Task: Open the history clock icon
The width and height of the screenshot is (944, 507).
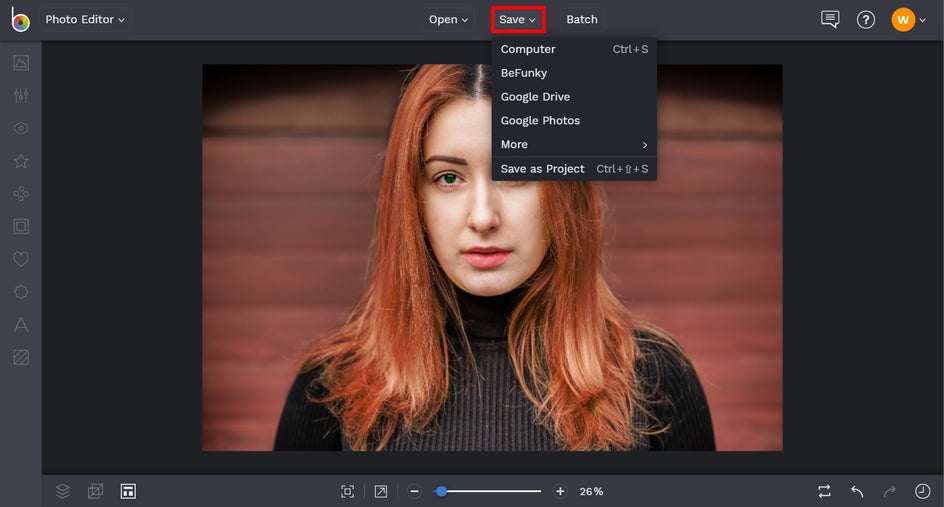Action: [x=922, y=491]
